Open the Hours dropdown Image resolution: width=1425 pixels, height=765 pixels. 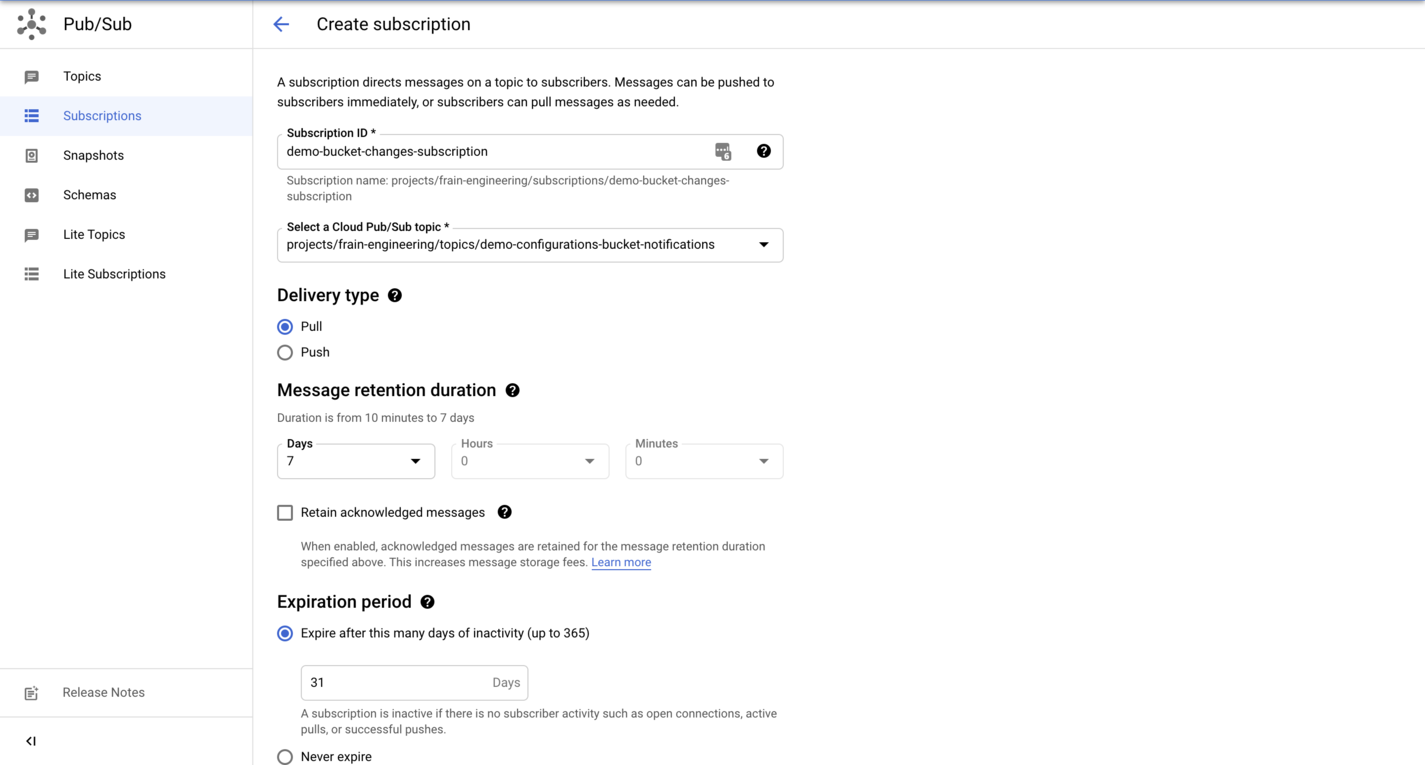(x=589, y=461)
